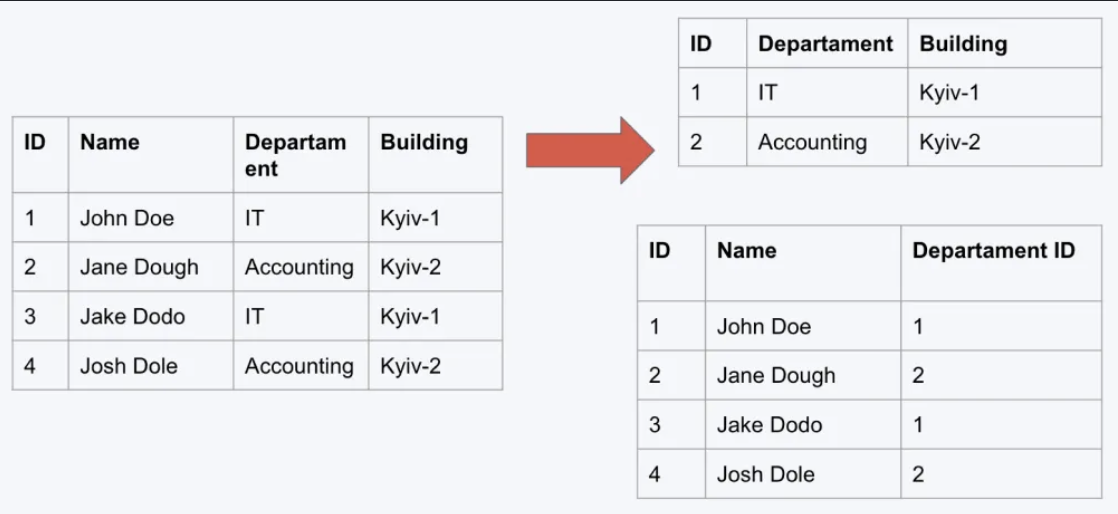
Task: Click John Doe in the four-column table
Action: click(127, 218)
